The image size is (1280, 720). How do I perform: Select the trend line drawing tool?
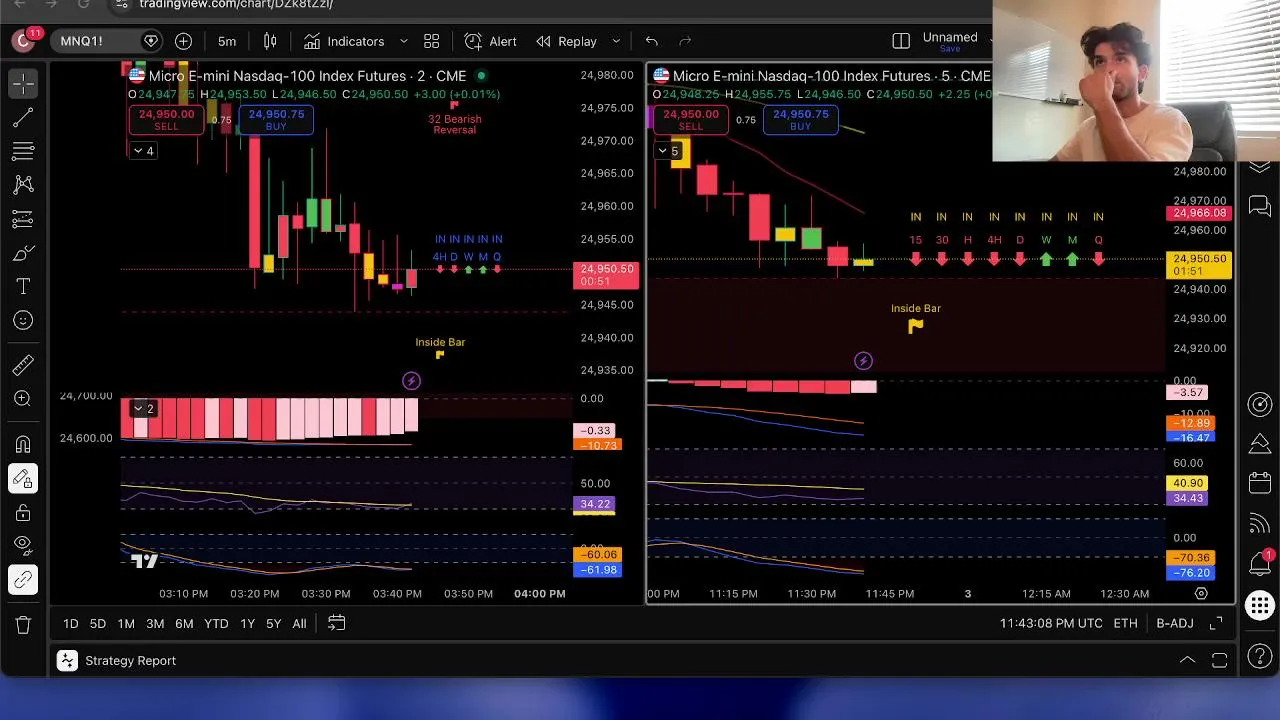point(23,117)
